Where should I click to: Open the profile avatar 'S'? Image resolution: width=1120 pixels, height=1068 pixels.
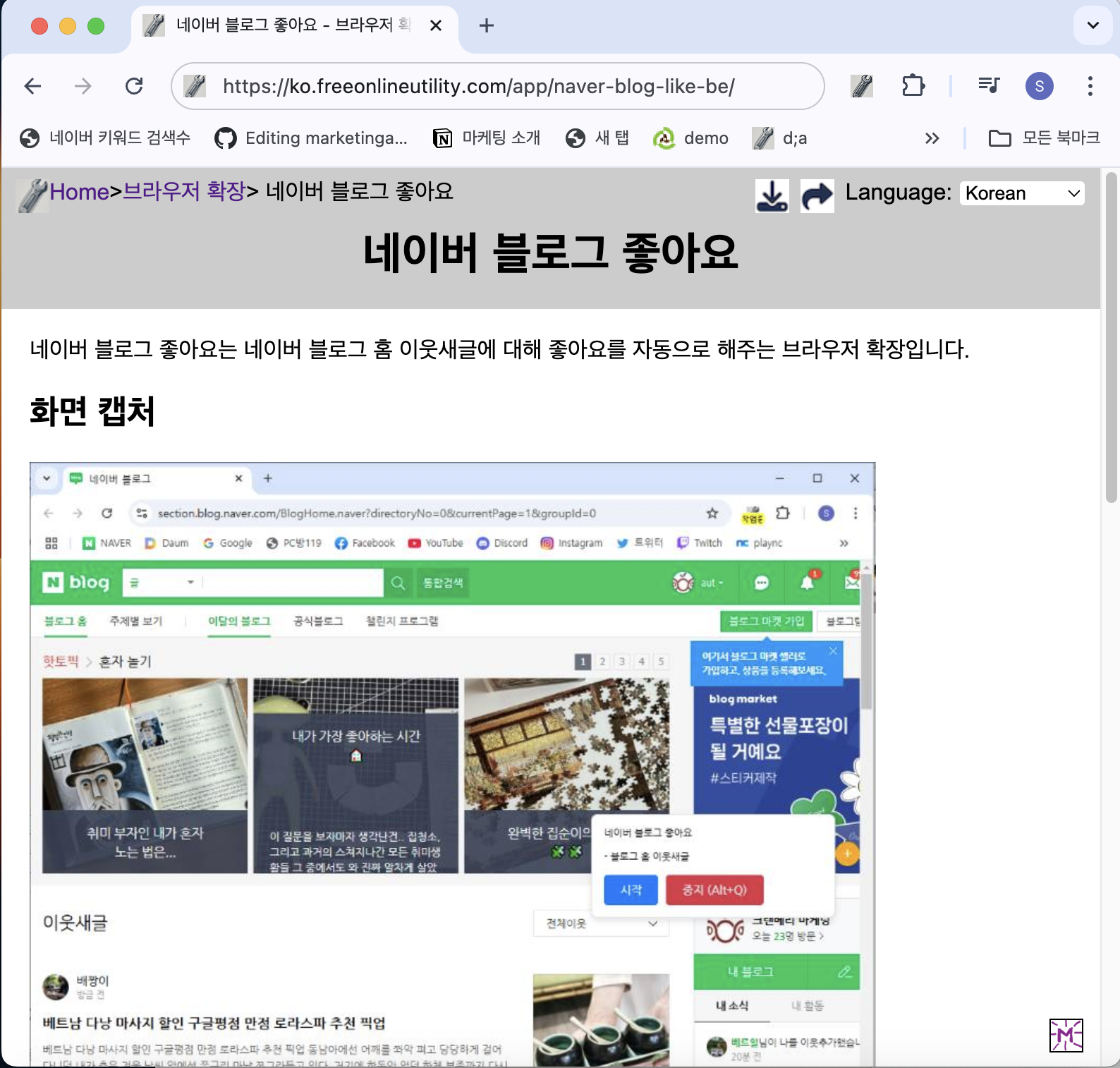click(x=1039, y=86)
